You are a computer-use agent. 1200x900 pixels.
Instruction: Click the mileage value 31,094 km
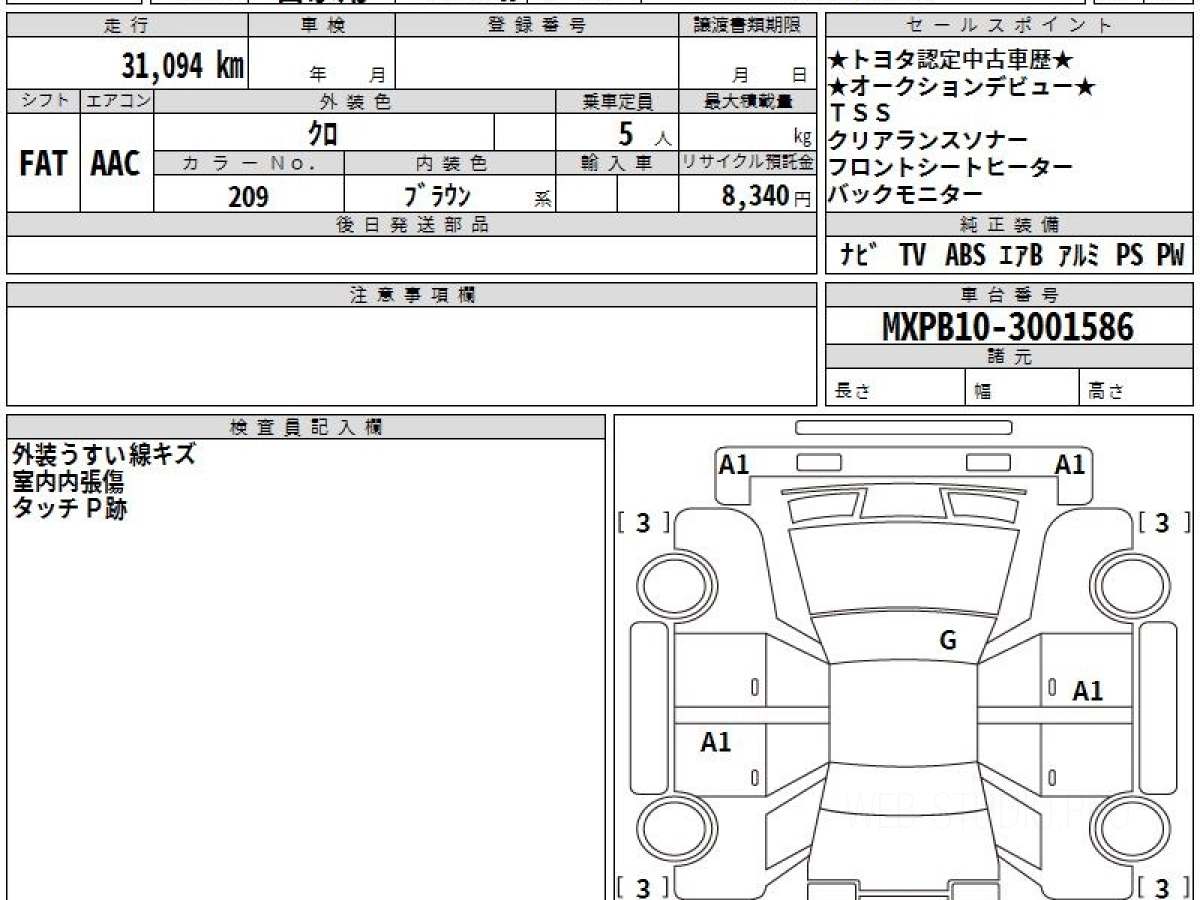(x=183, y=65)
